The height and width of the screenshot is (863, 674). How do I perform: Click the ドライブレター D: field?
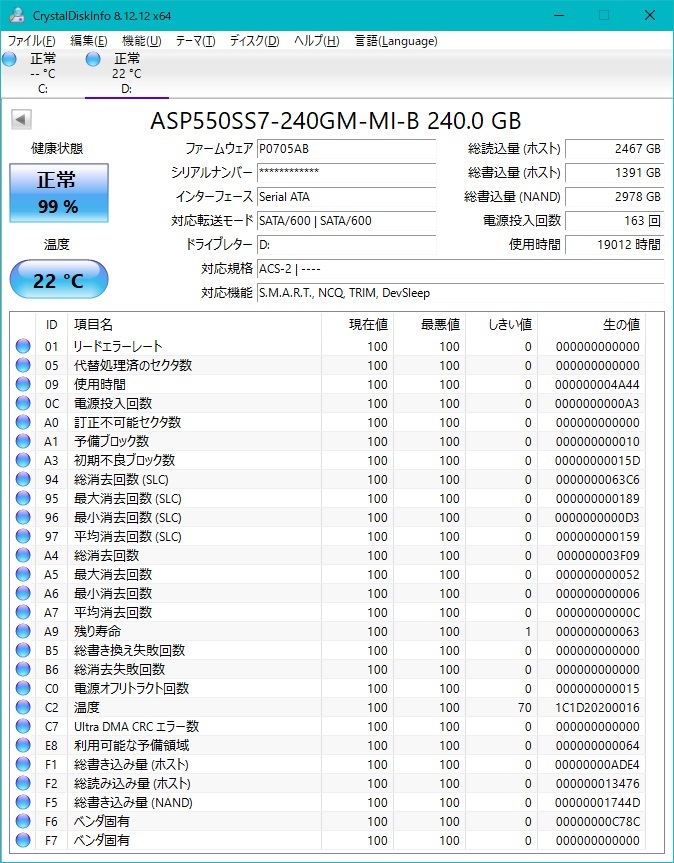346,244
